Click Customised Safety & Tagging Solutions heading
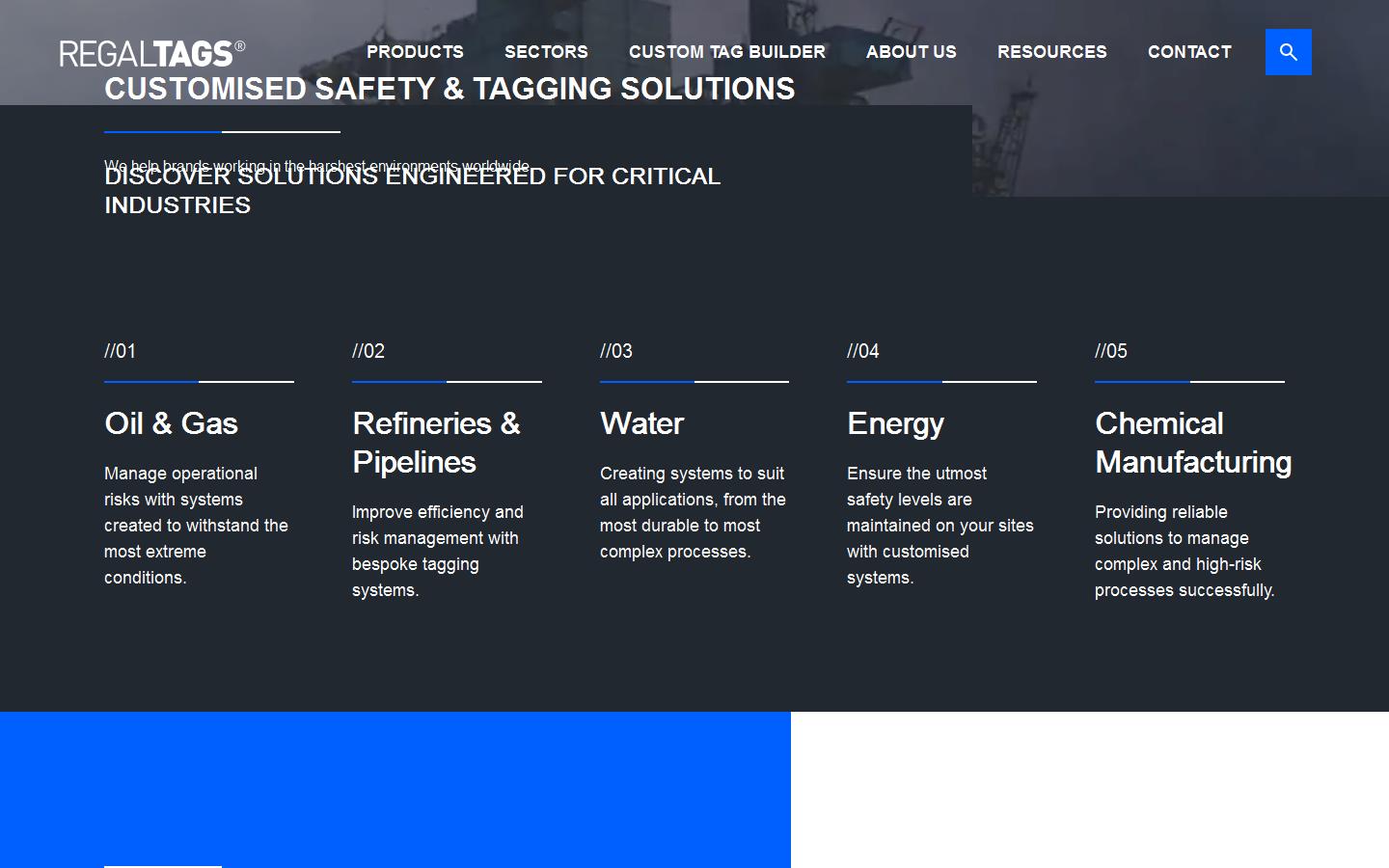This screenshot has width=1389, height=868. coord(449,90)
